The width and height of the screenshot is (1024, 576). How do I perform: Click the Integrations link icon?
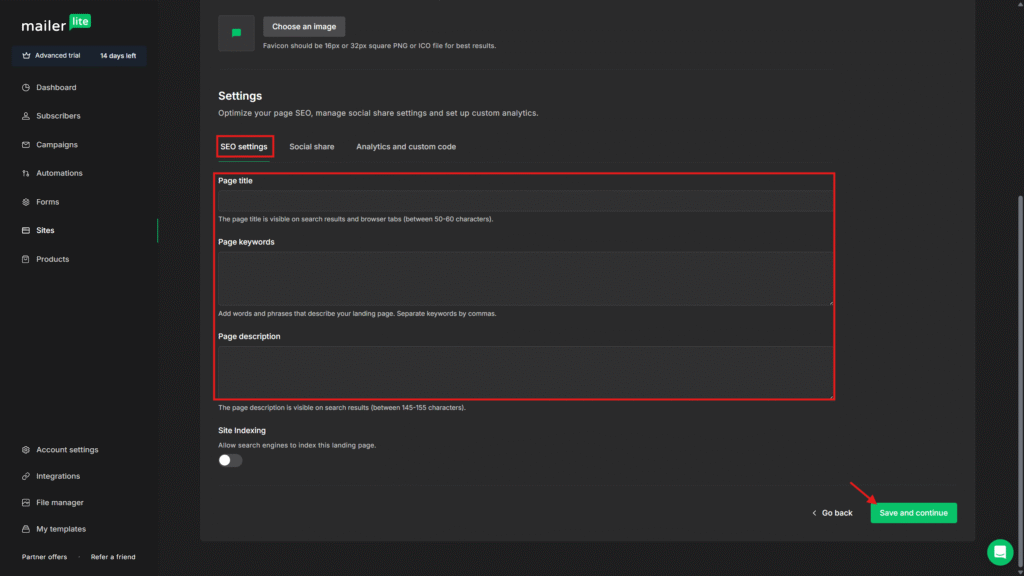point(26,476)
